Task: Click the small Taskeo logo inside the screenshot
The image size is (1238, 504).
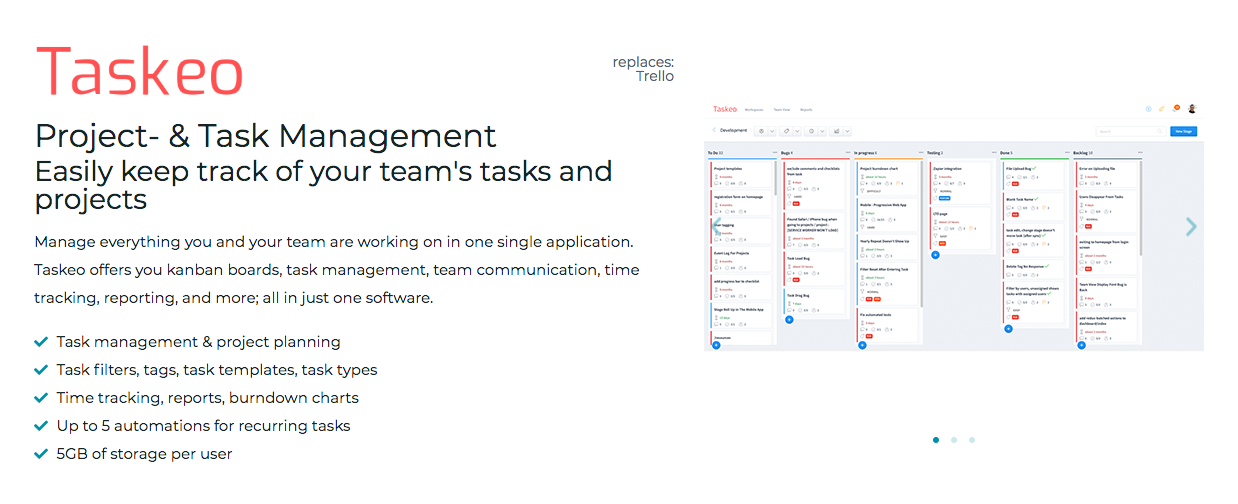Action: tap(725, 109)
